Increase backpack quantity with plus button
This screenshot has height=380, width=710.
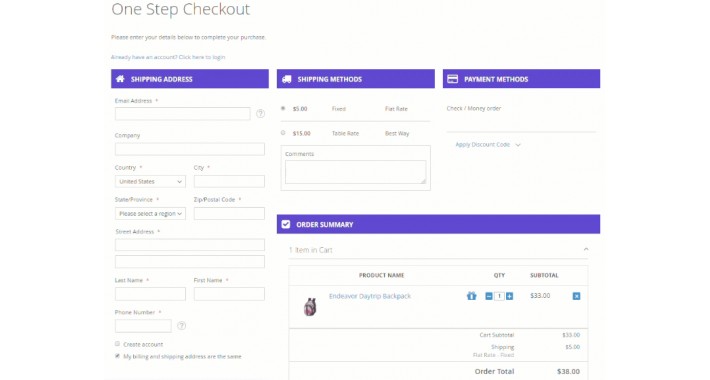509,296
